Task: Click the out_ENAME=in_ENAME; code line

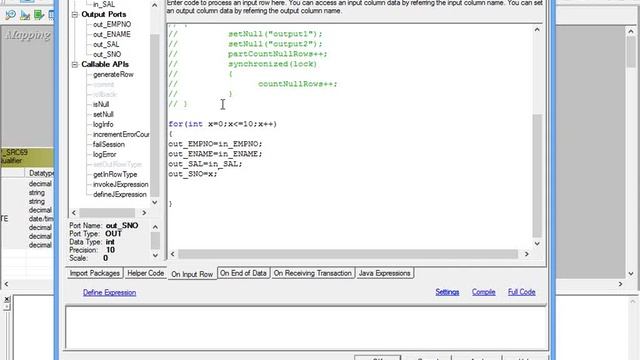Action: pyautogui.click(x=215, y=154)
